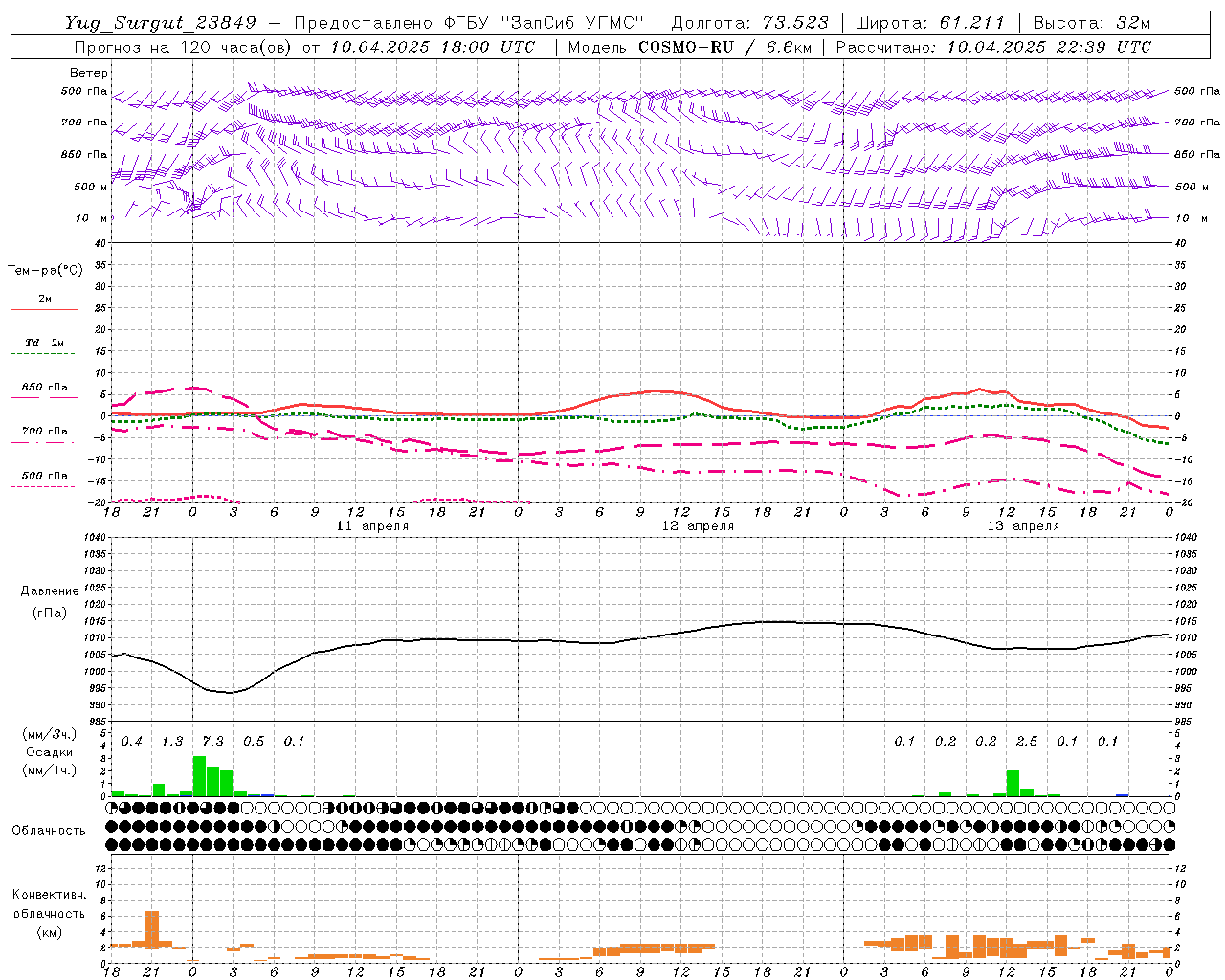Image resolution: width=1225 pixels, height=980 pixels.
Task: Click the 1.3 three-hour precipitation total
Action: click(x=172, y=742)
